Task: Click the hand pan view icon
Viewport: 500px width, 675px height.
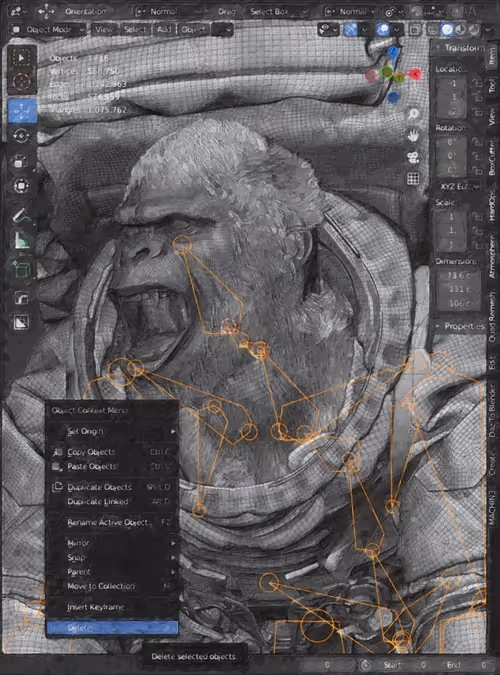Action: 413,136
